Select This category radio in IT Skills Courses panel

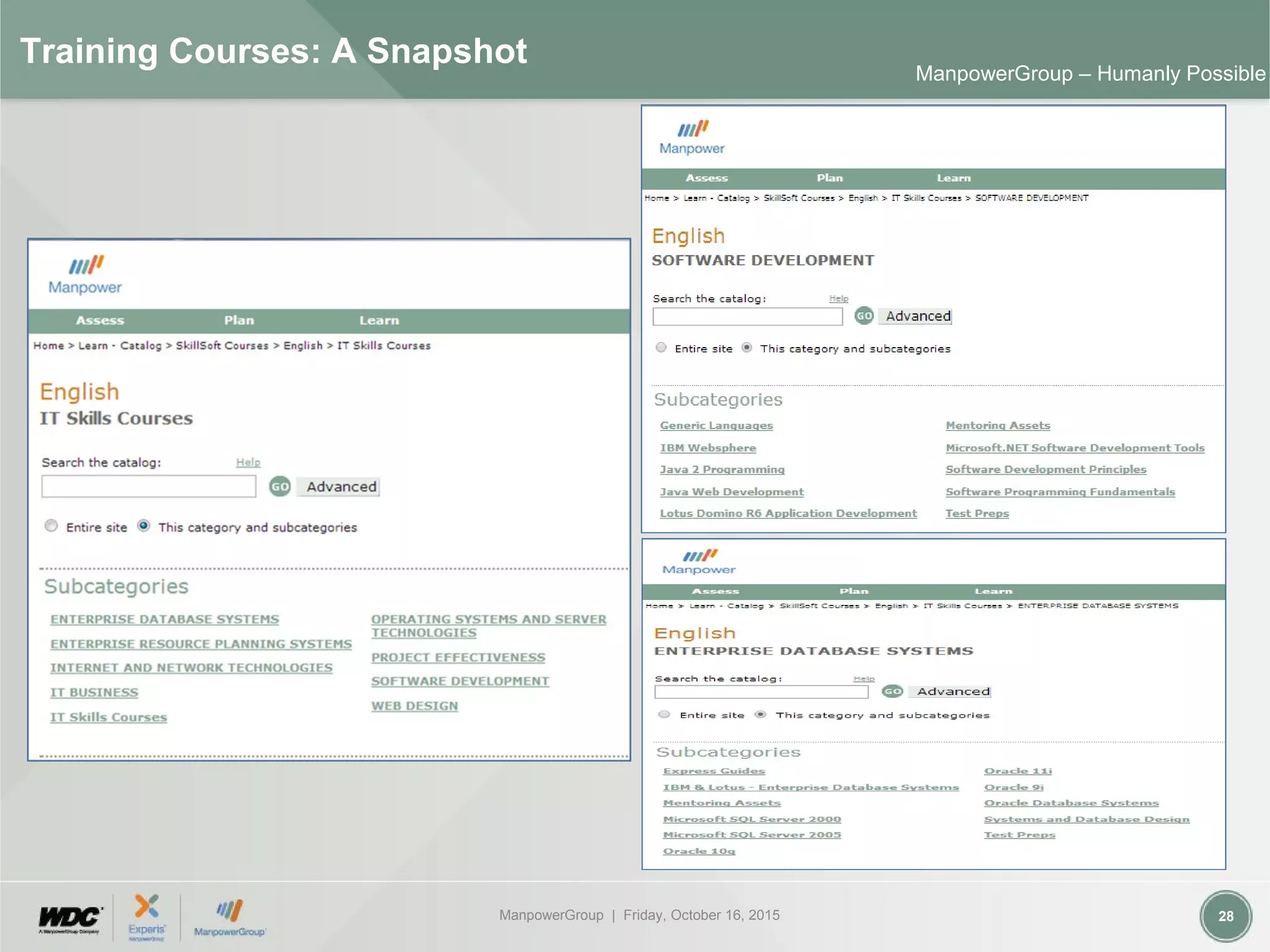(x=143, y=526)
